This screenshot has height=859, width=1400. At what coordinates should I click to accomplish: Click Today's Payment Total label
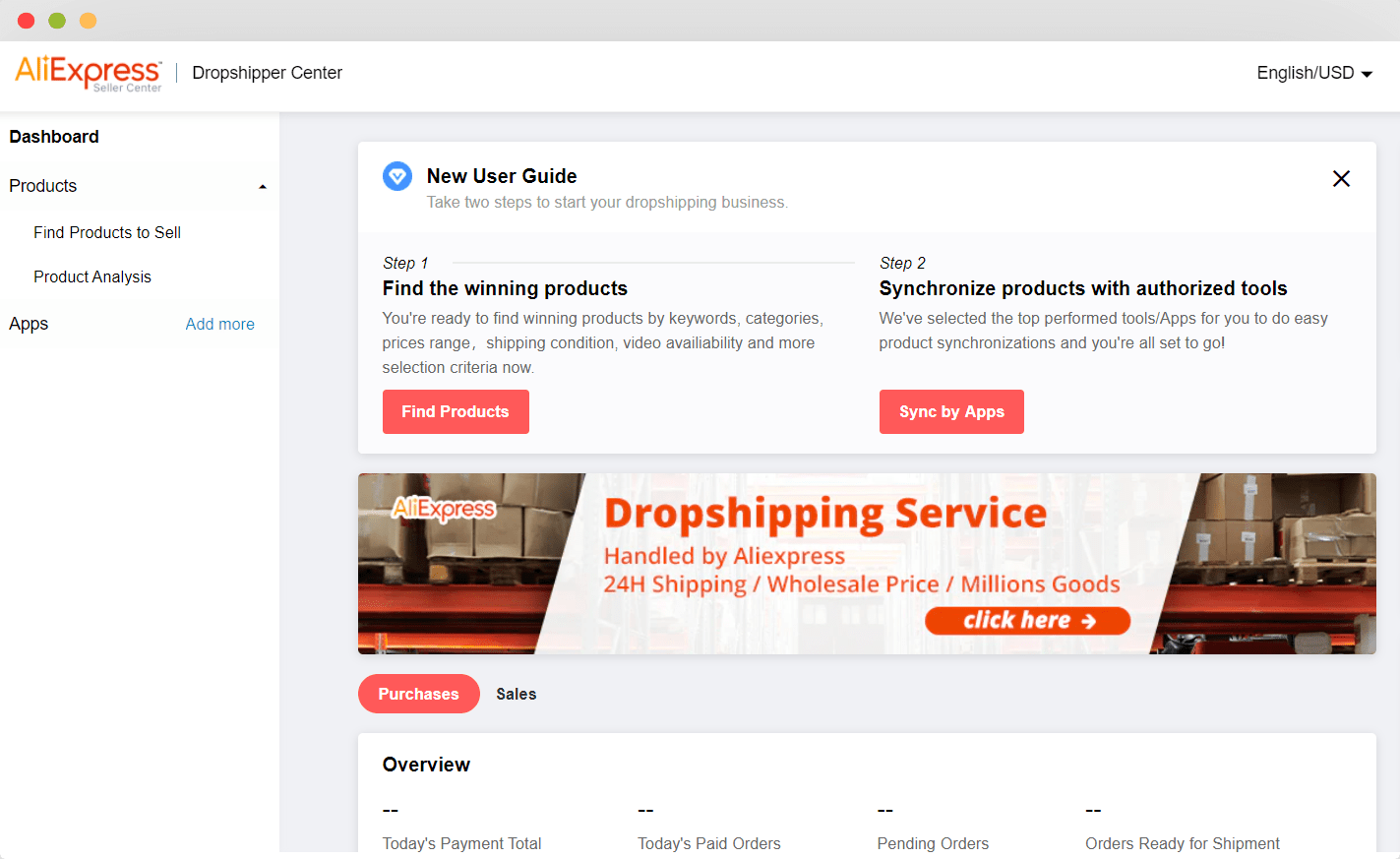click(462, 843)
